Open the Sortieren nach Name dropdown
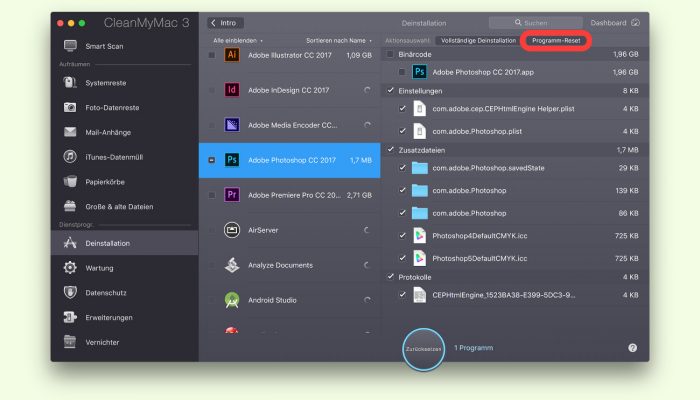 click(339, 40)
